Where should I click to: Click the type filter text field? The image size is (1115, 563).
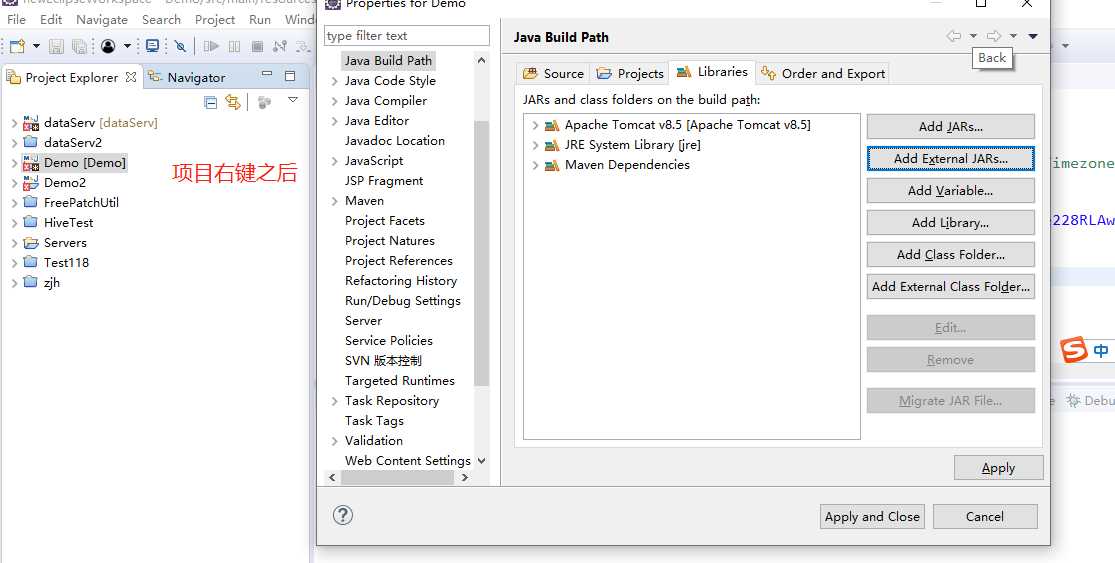[407, 36]
